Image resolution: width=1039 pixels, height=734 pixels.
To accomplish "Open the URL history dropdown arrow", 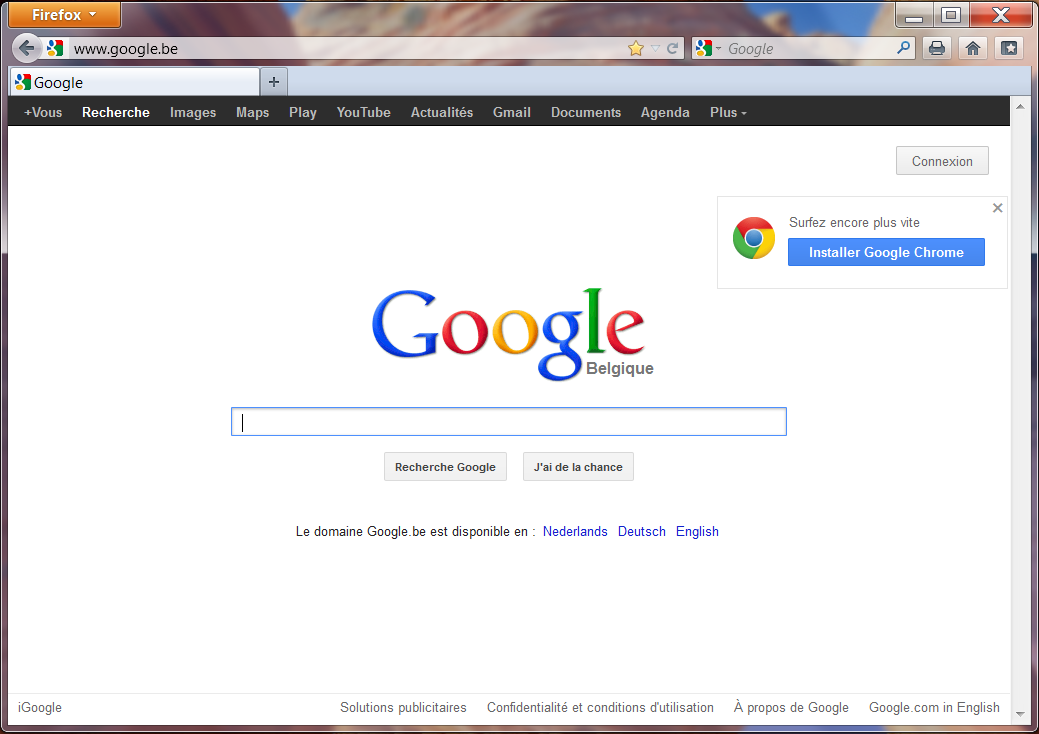I will click(x=655, y=48).
